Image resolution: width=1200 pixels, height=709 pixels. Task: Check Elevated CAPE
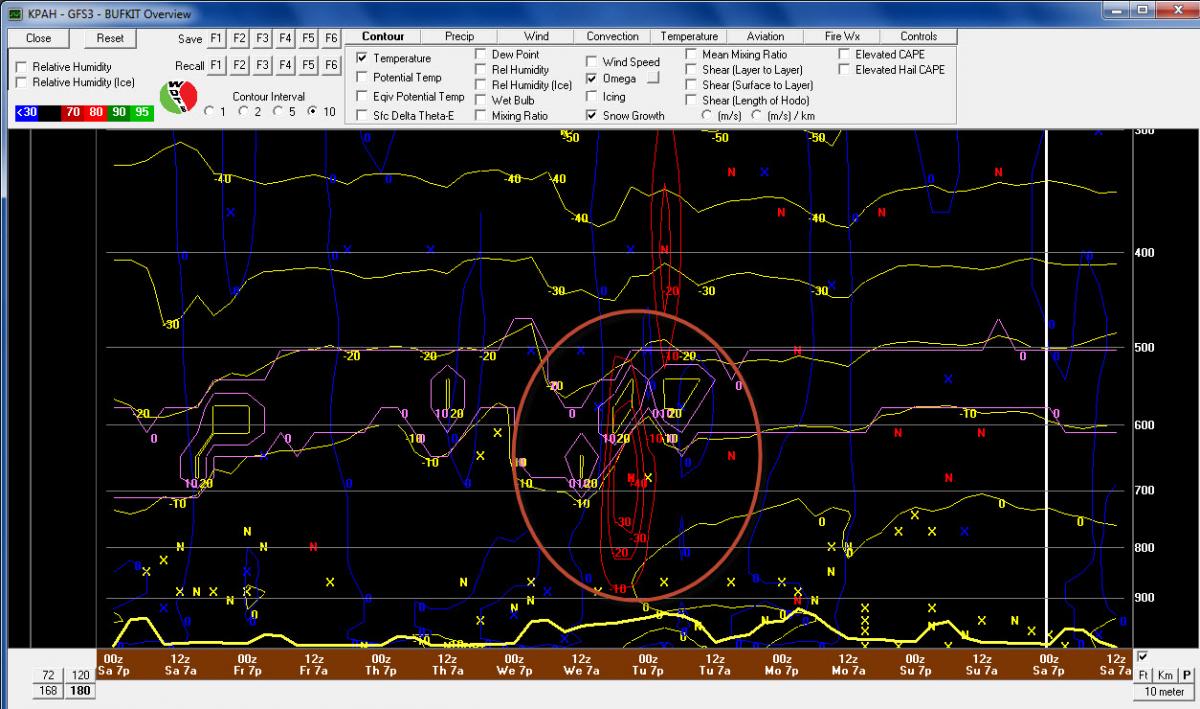[845, 54]
